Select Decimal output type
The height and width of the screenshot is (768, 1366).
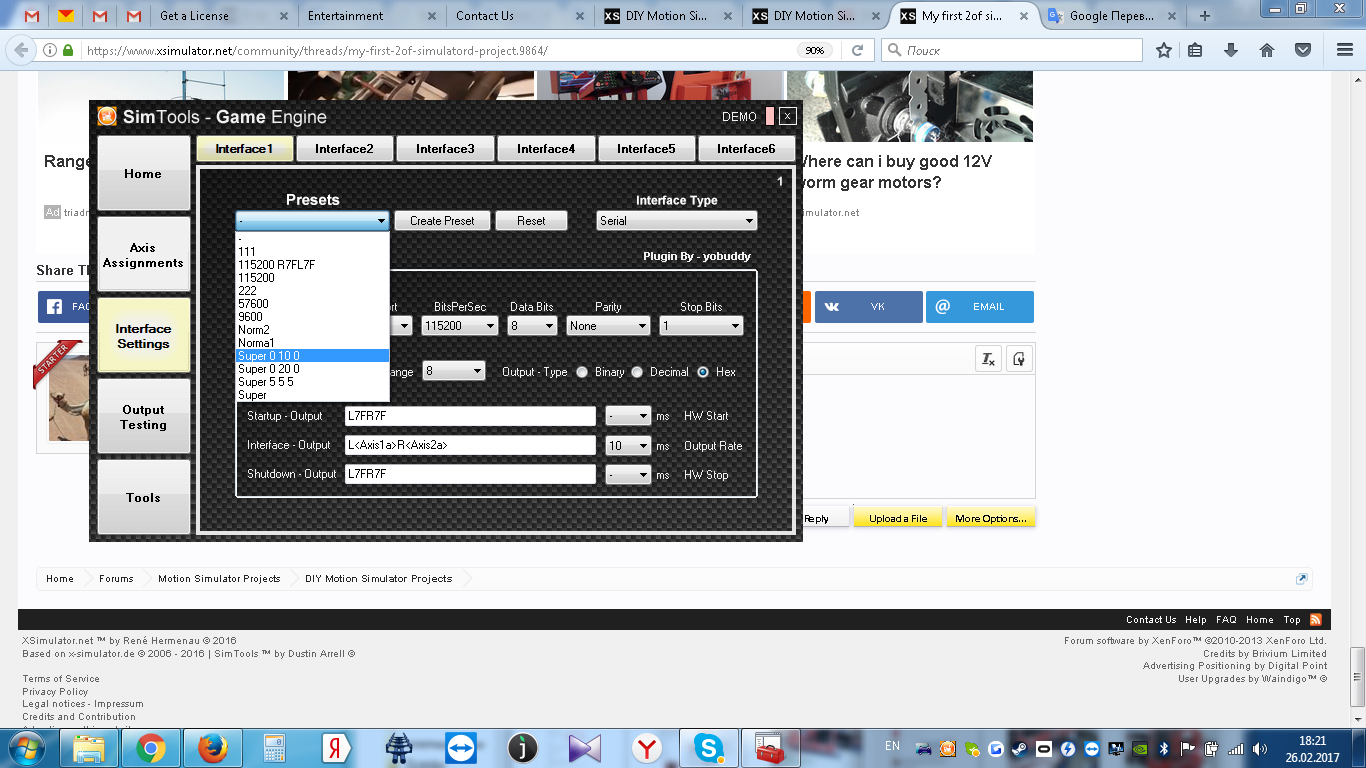[636, 372]
